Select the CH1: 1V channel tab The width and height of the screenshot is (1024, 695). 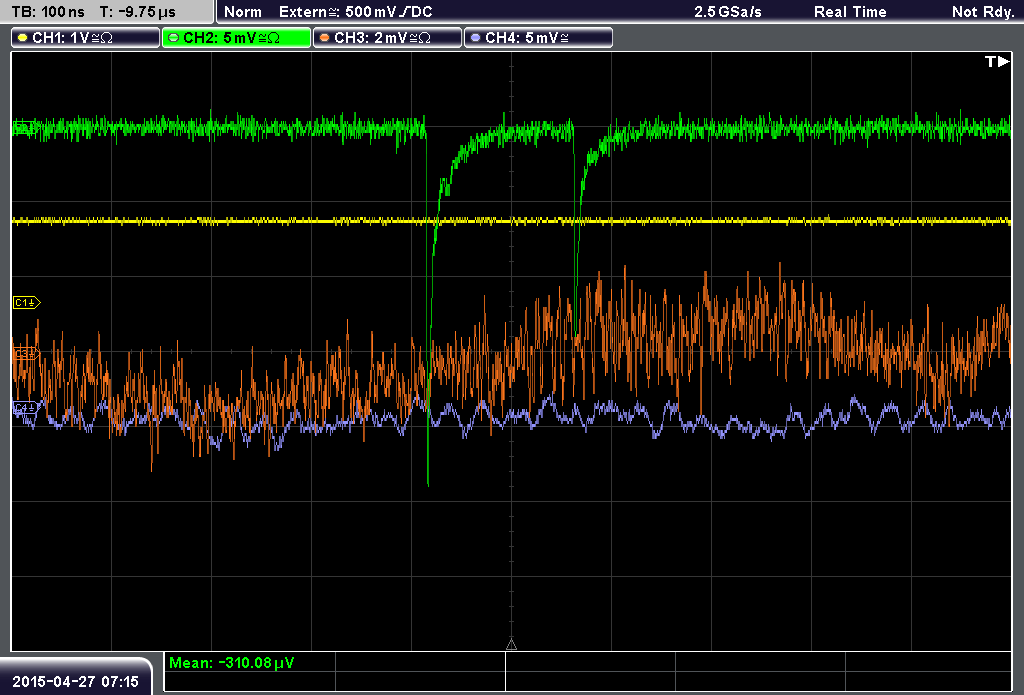[x=86, y=38]
